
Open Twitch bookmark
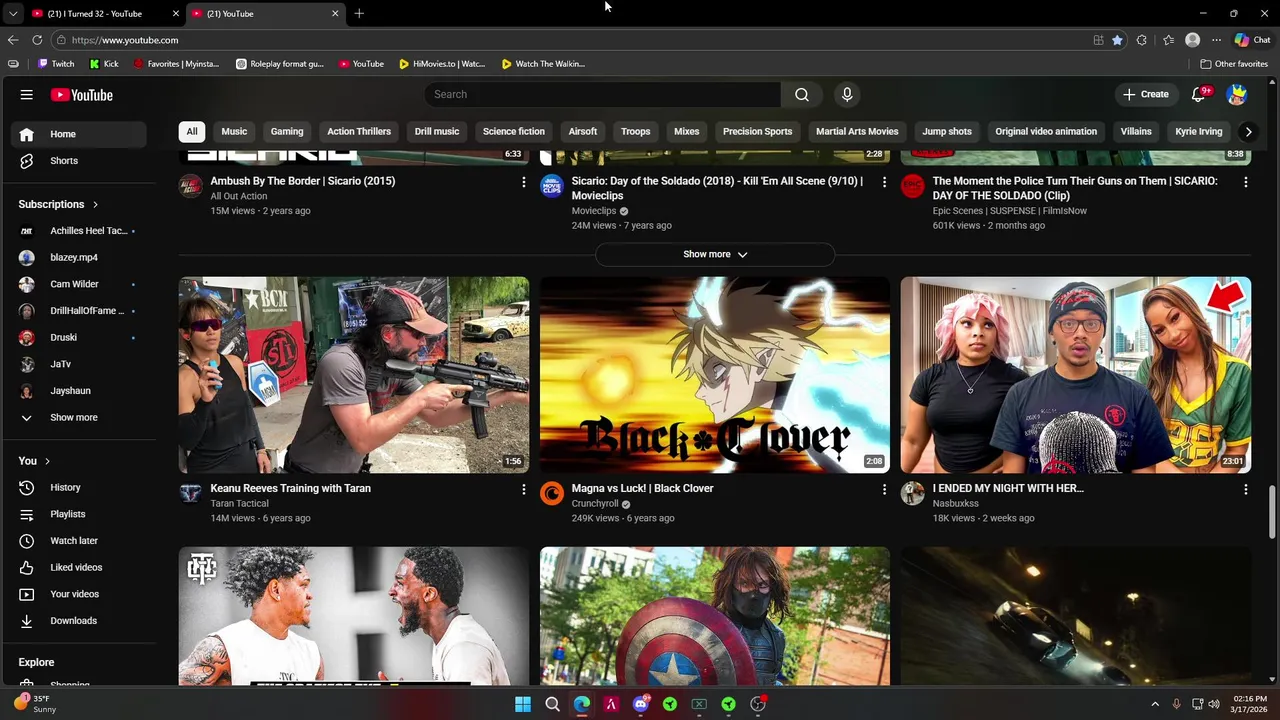coord(56,64)
